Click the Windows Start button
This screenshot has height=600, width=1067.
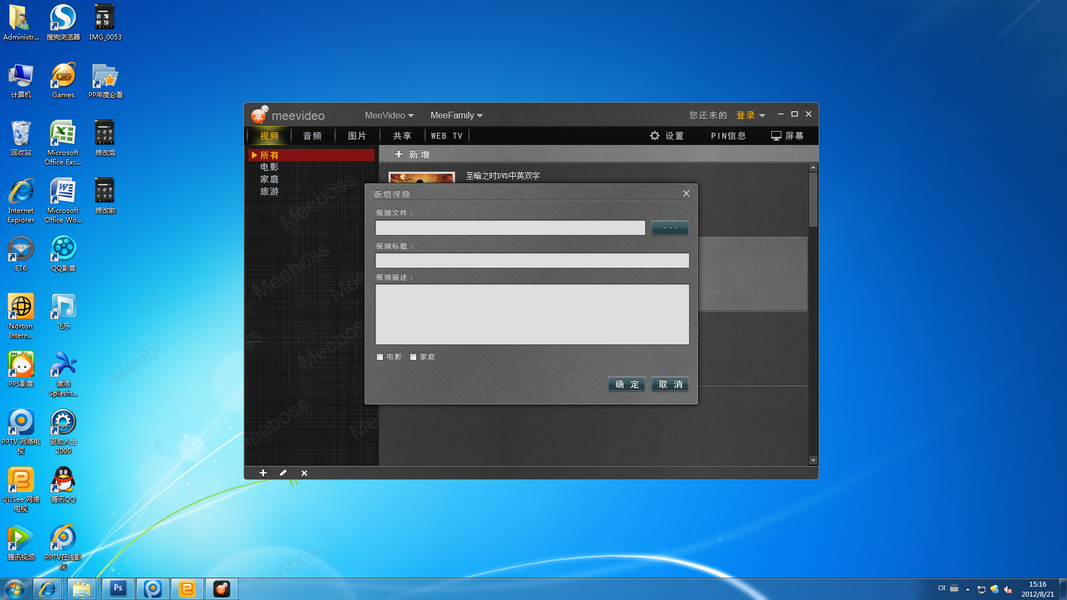14,588
